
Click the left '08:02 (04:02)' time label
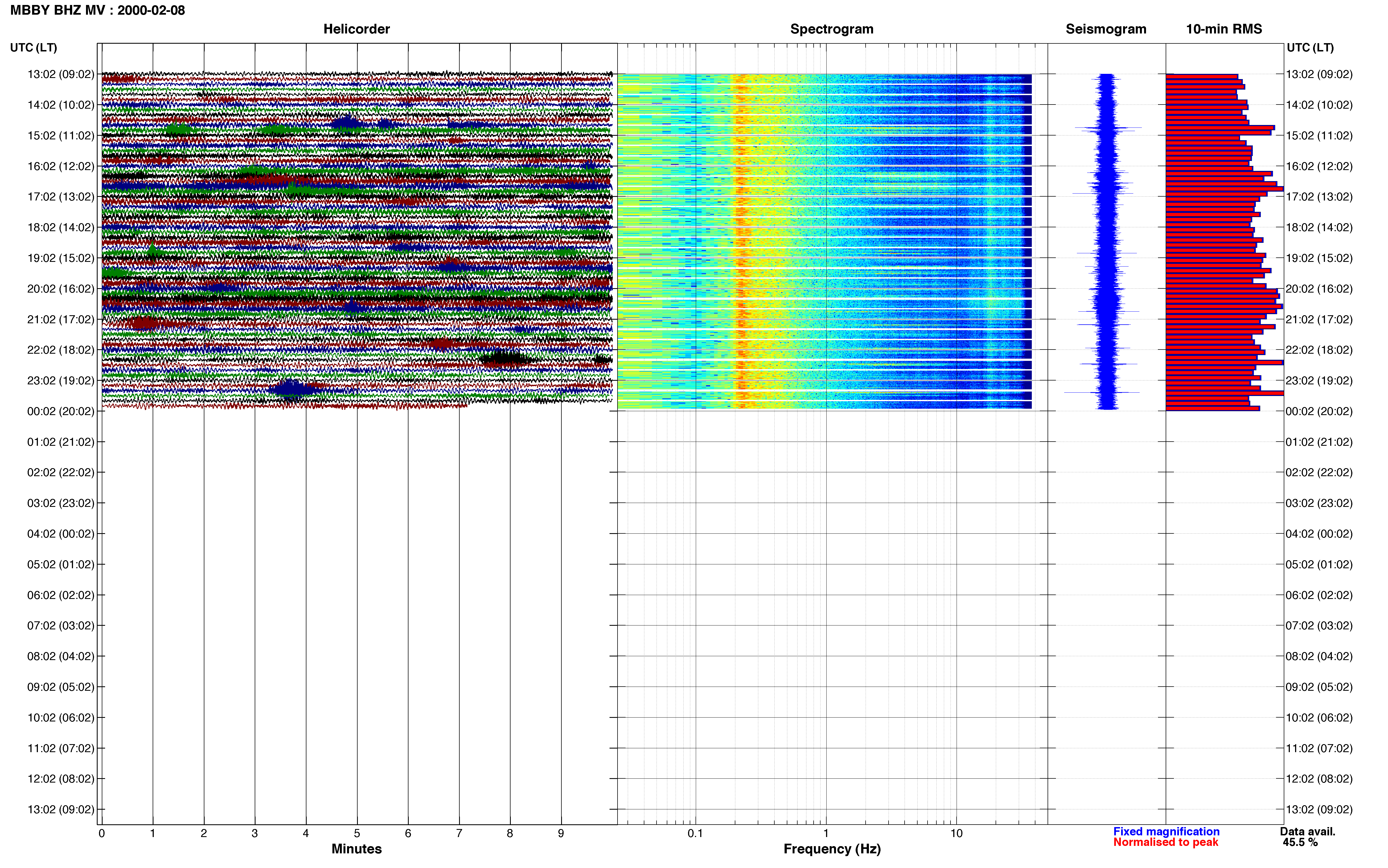pyautogui.click(x=61, y=656)
